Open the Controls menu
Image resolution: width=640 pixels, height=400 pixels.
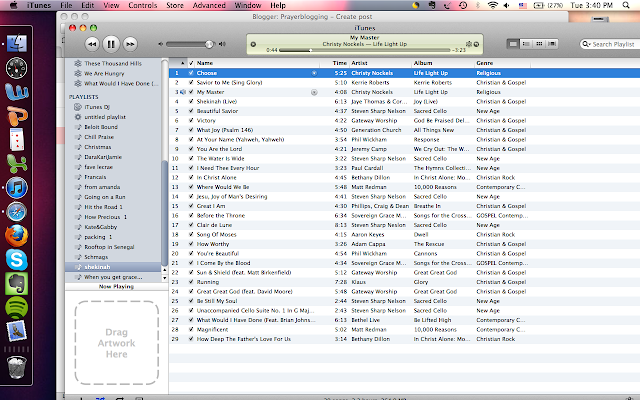142,5
